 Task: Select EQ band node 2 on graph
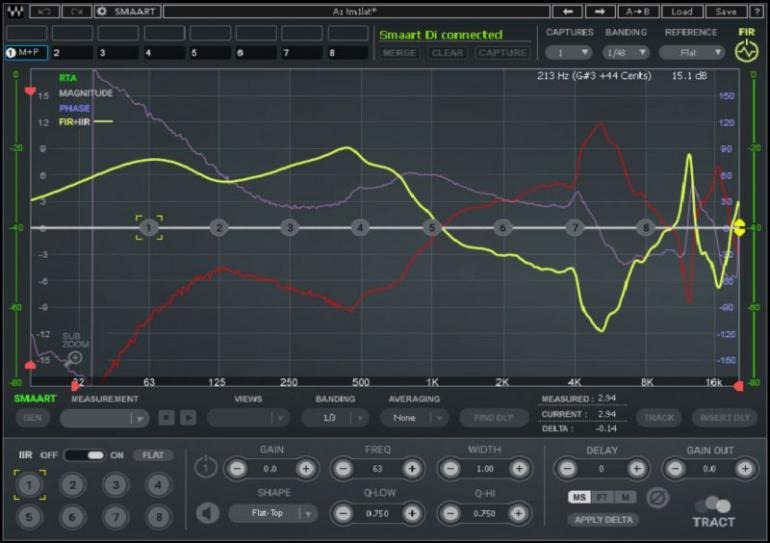pos(219,227)
